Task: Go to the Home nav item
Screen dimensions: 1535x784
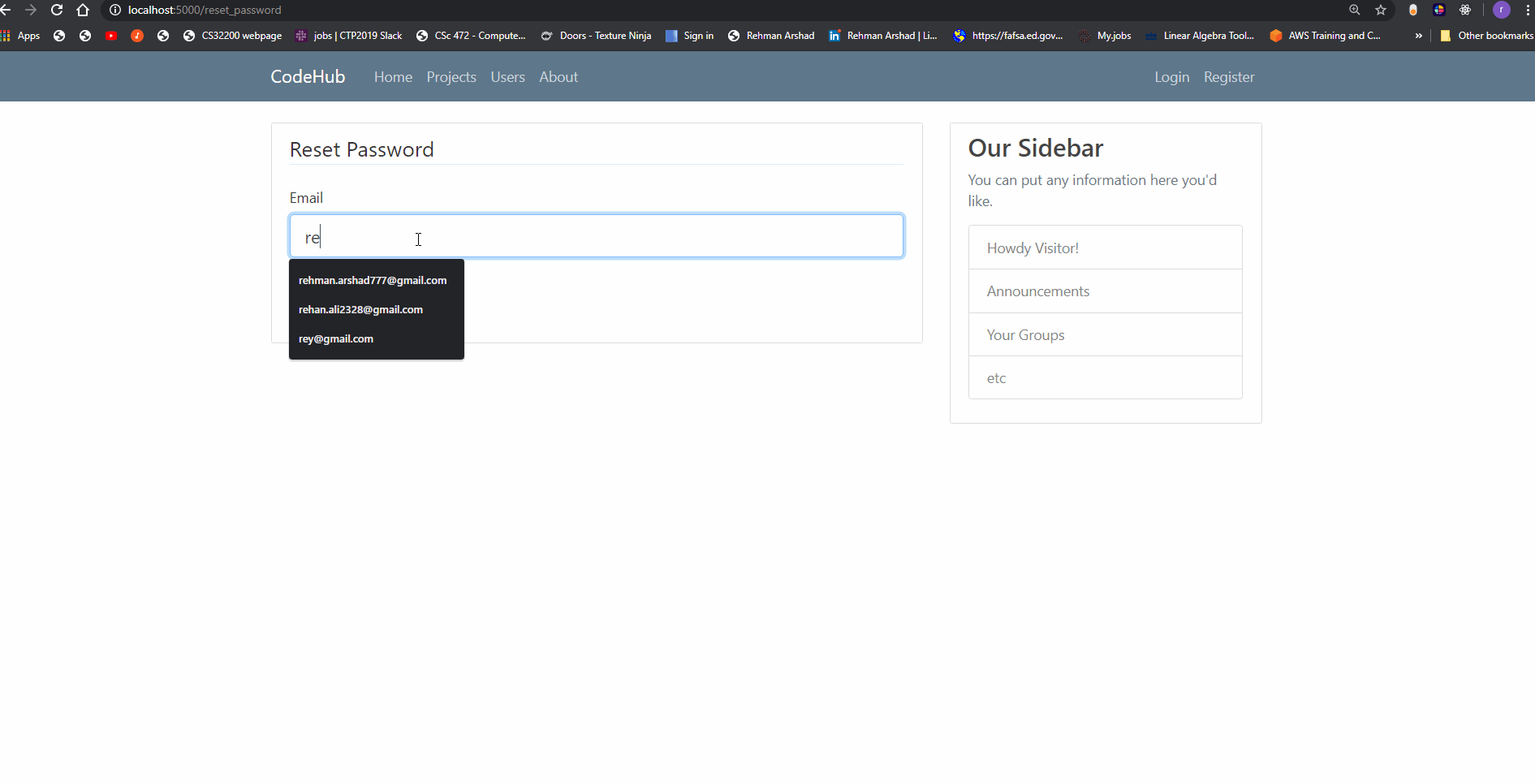Action: [393, 77]
